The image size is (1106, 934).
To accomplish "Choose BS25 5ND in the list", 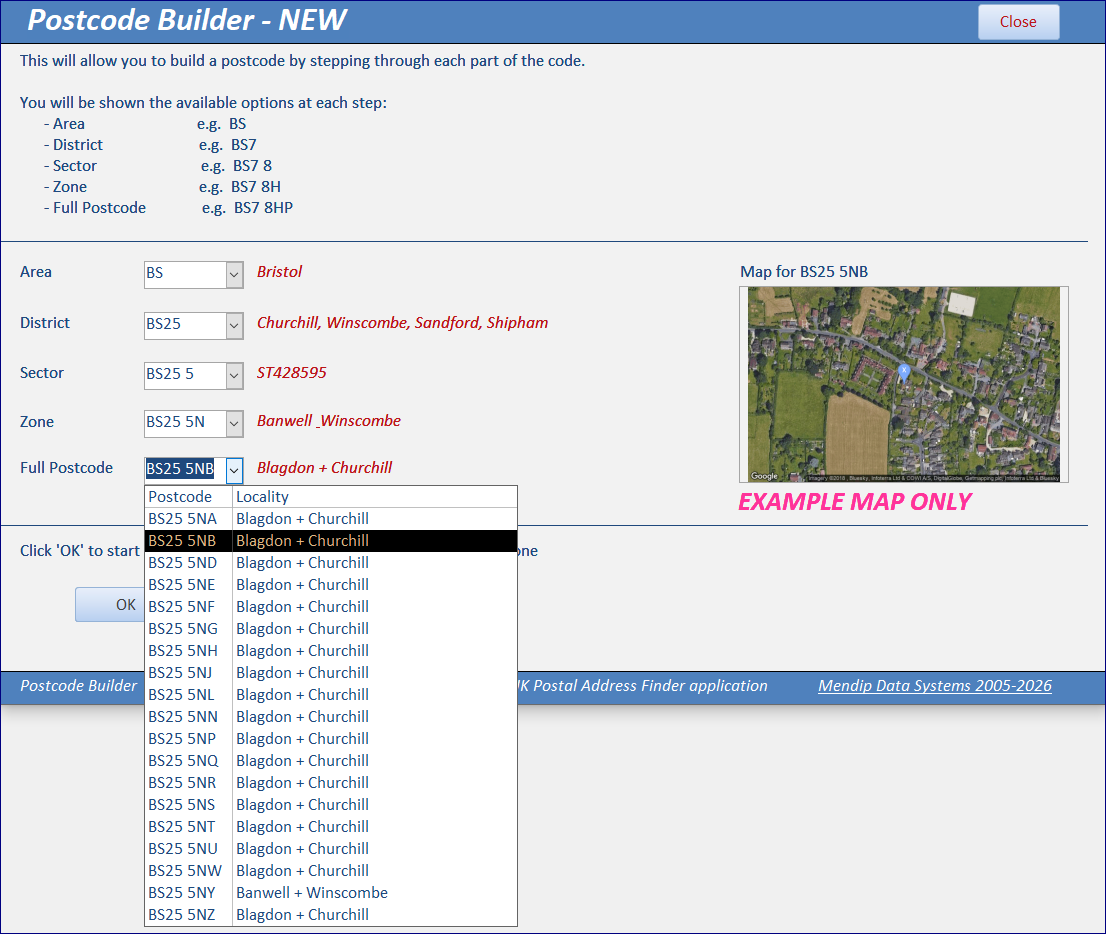I will click(x=331, y=563).
